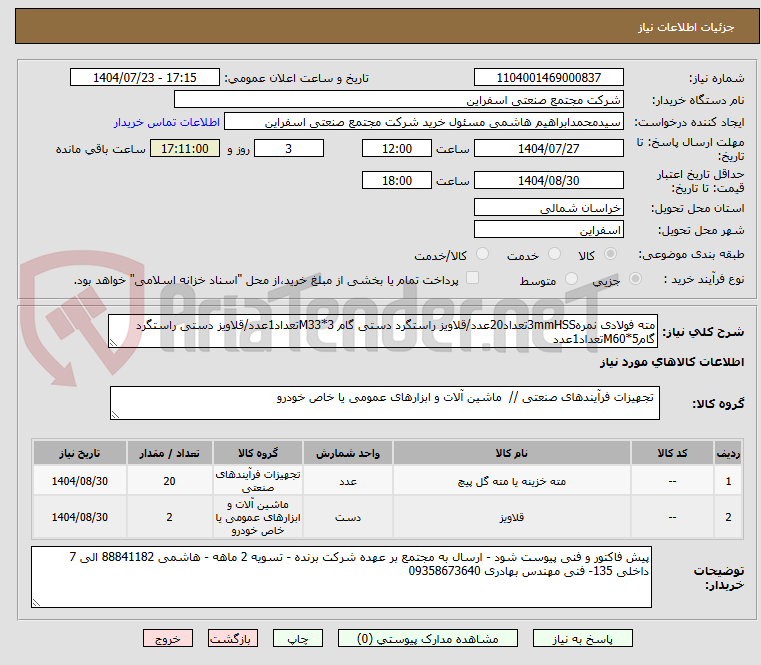Click the گروه کالا column header
Image resolution: width=761 pixels, height=665 pixels.
tap(258, 453)
